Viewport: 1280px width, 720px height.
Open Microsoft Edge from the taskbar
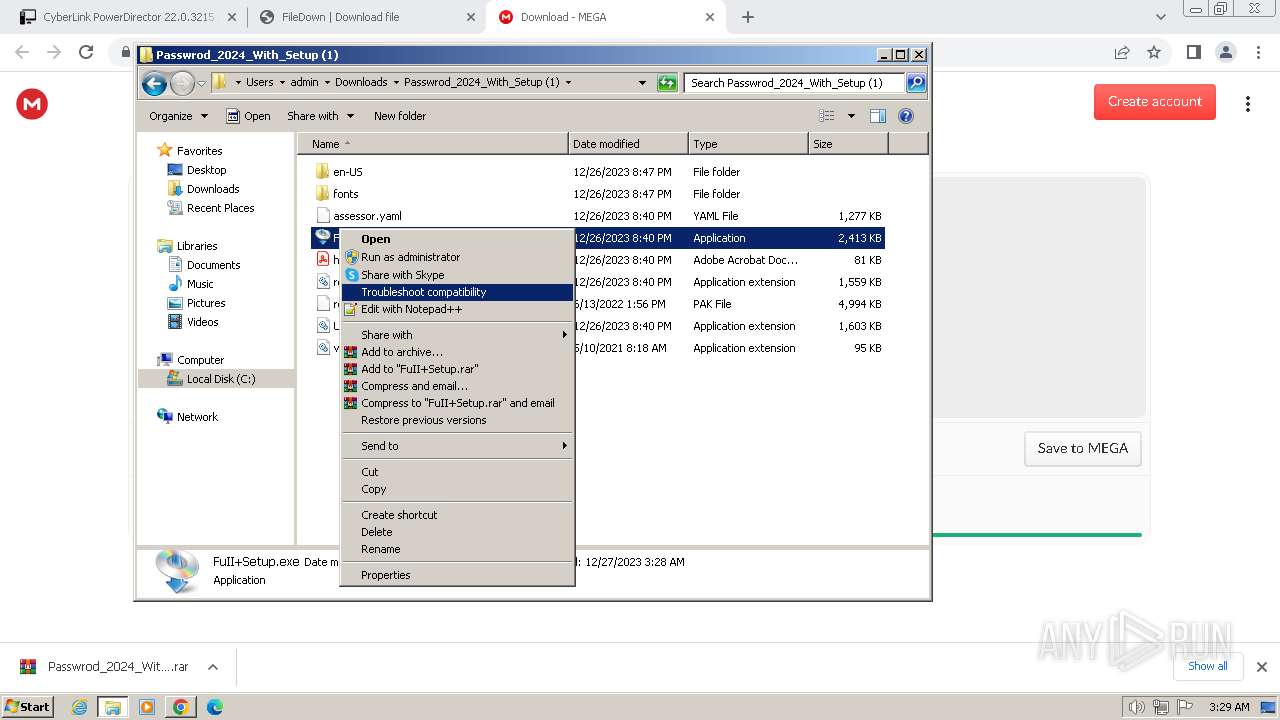[x=214, y=707]
